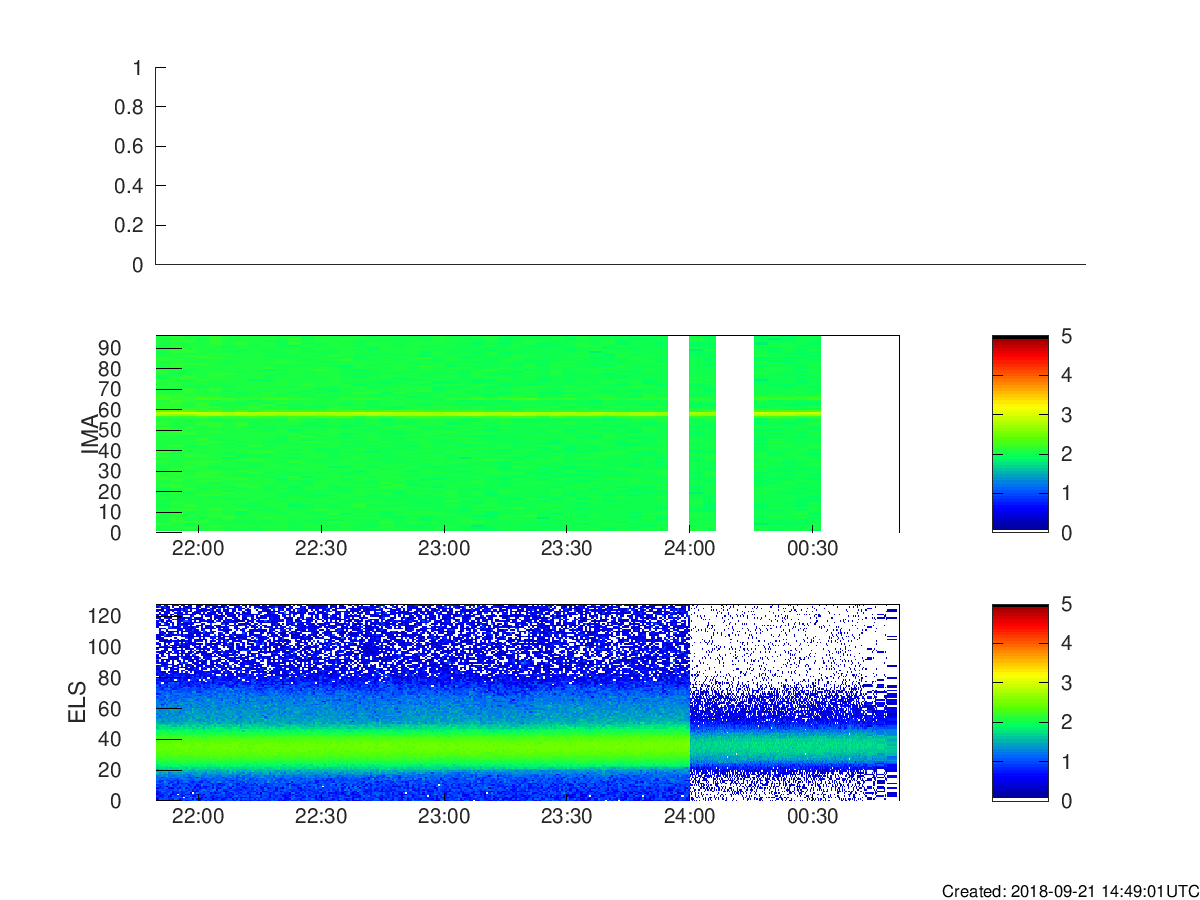
Task: Click the creation timestamp text
Action: click(x=1070, y=891)
